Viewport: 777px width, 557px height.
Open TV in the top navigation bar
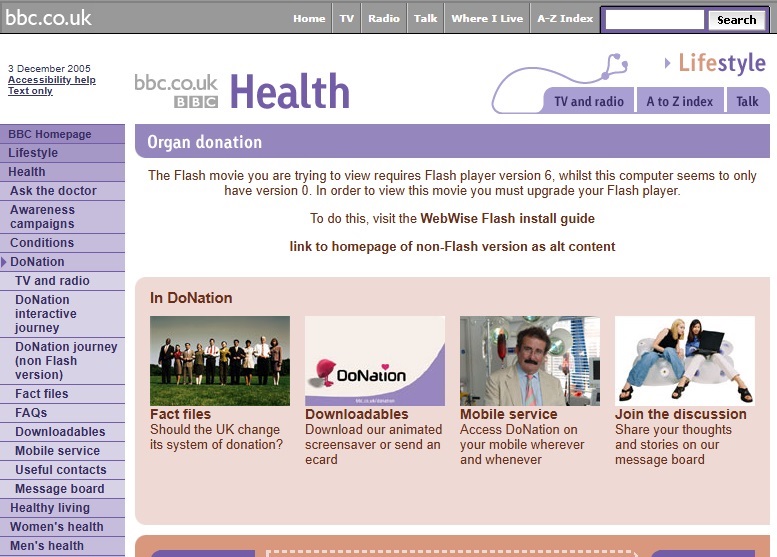point(346,18)
